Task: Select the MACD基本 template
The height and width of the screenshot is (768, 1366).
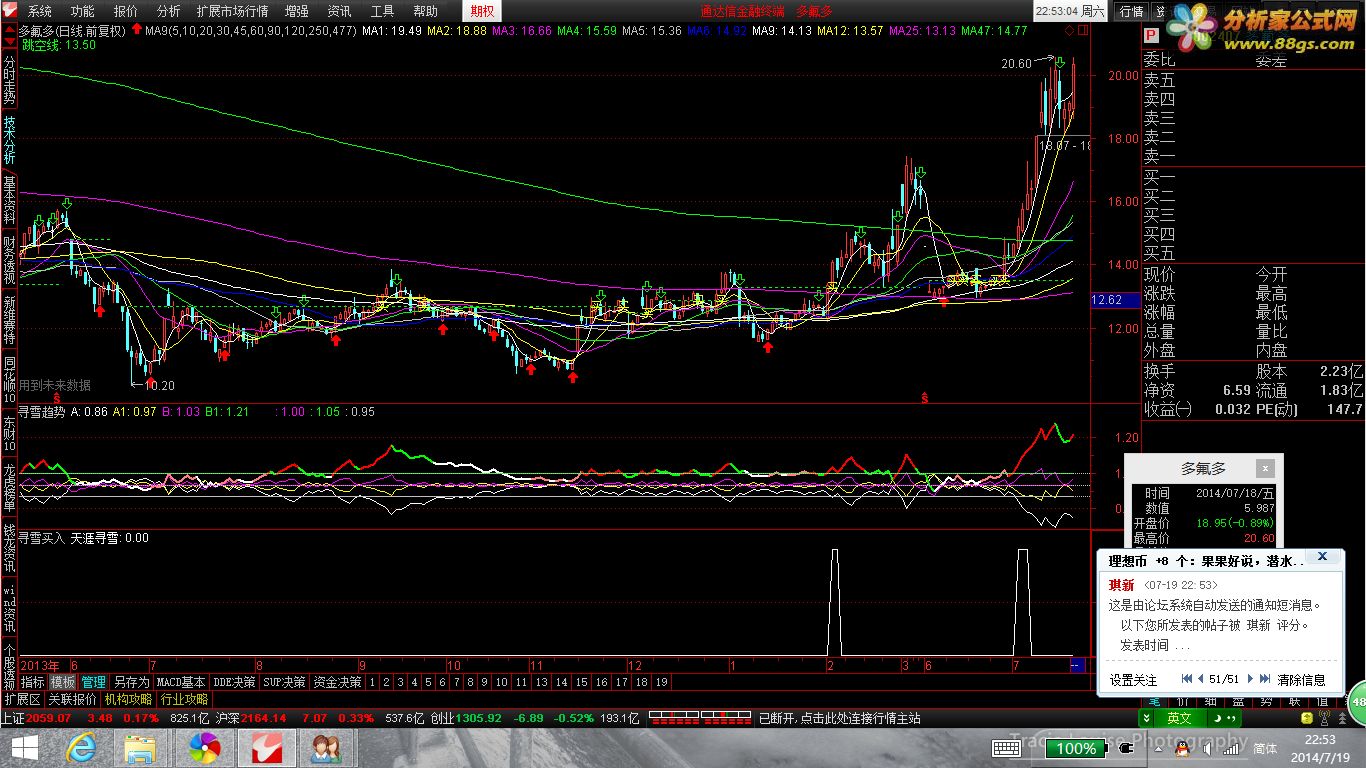Action: coord(181,682)
